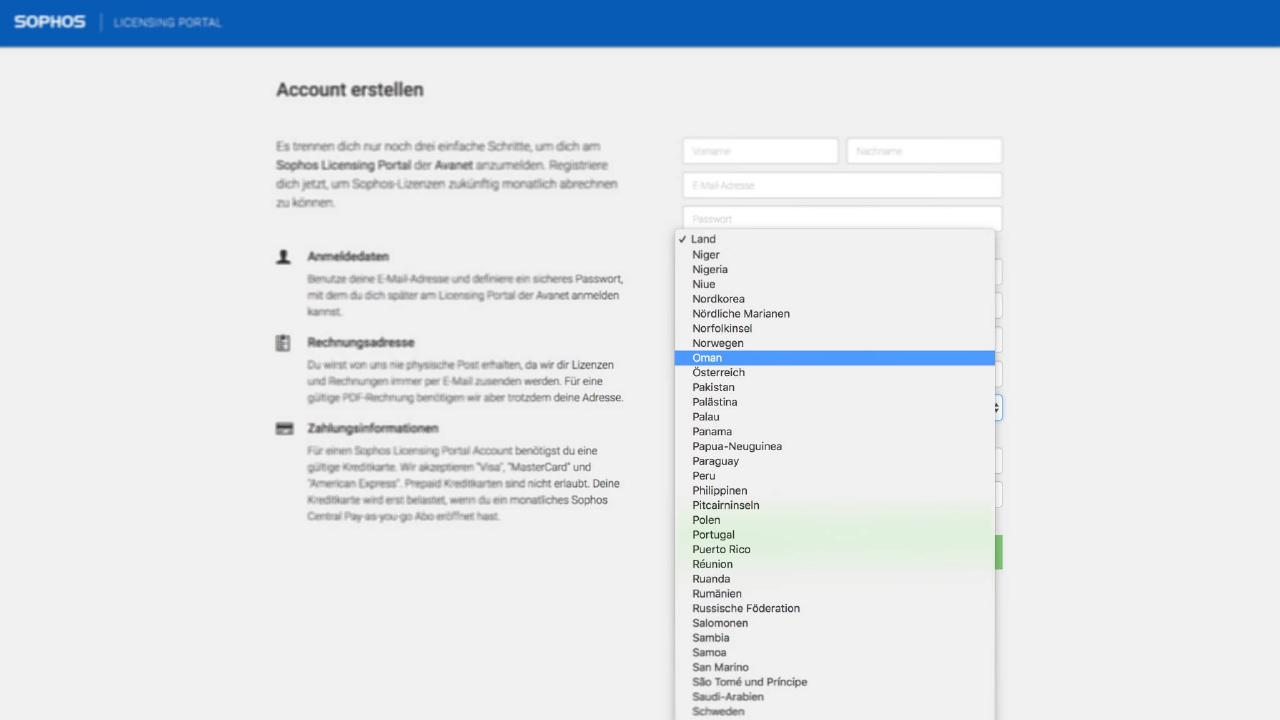This screenshot has width=1280, height=720.
Task: Select the checked Land placeholder option
Action: click(703, 239)
